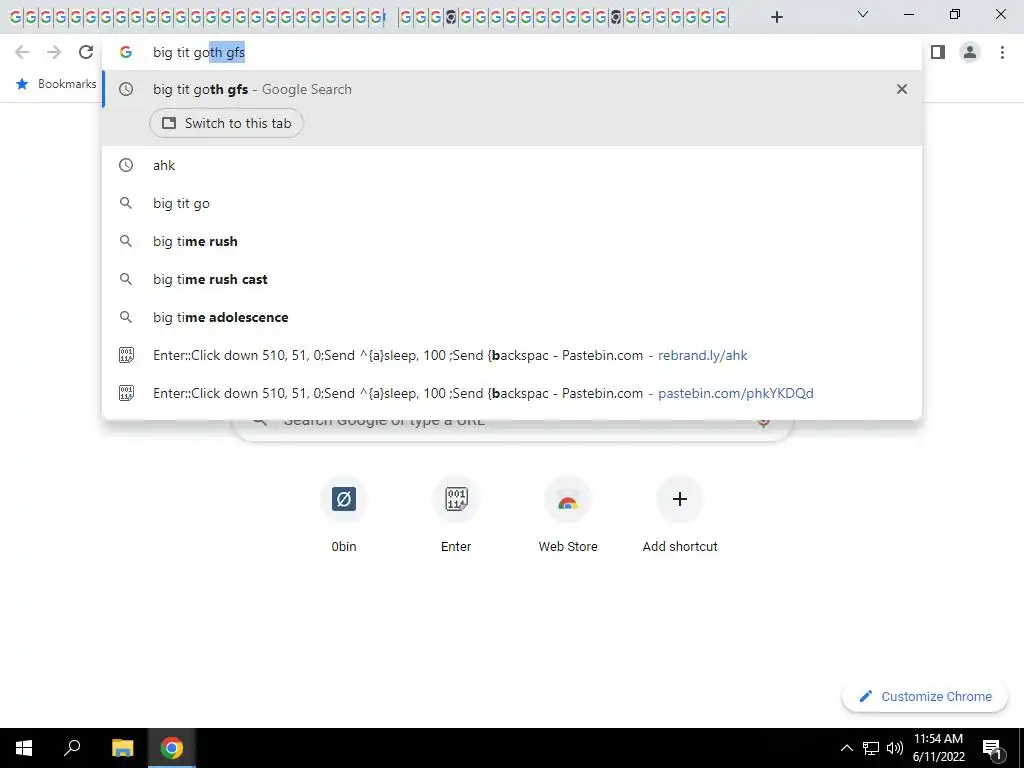Choose 'big time rush cast' suggestion
Viewport: 1024px width, 768px height.
pyautogui.click(x=512, y=279)
